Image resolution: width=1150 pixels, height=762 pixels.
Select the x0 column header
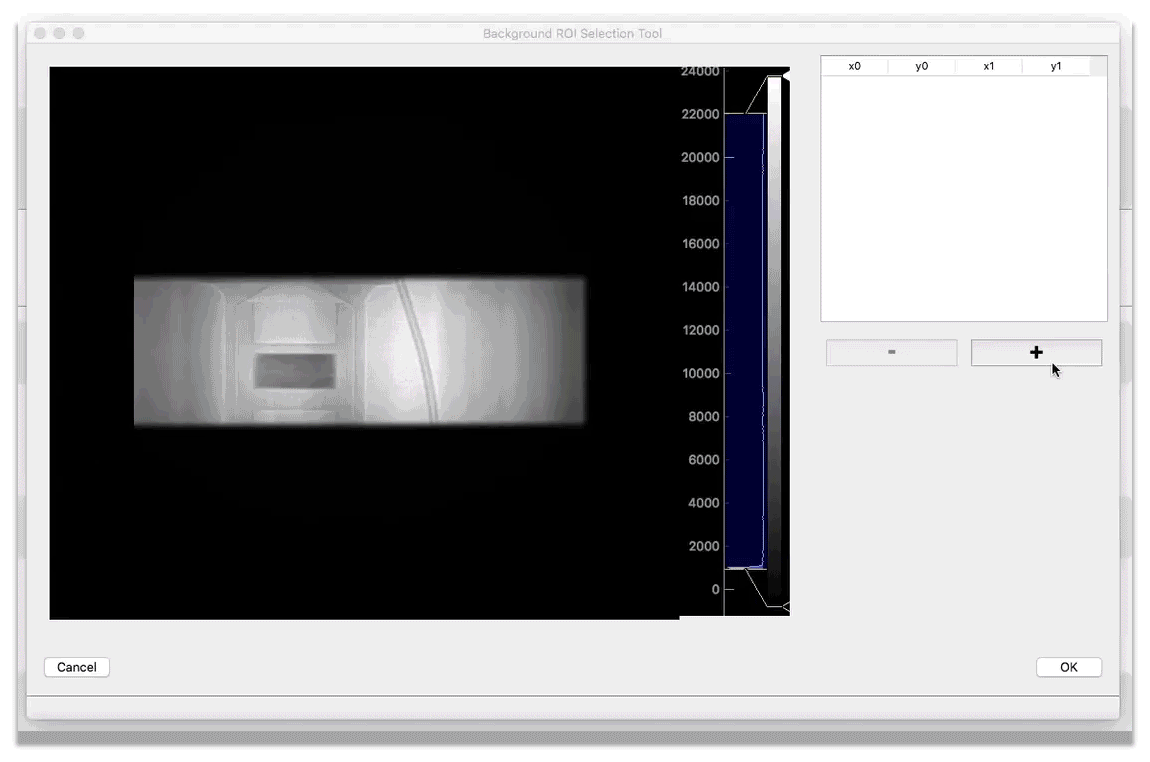(x=854, y=66)
